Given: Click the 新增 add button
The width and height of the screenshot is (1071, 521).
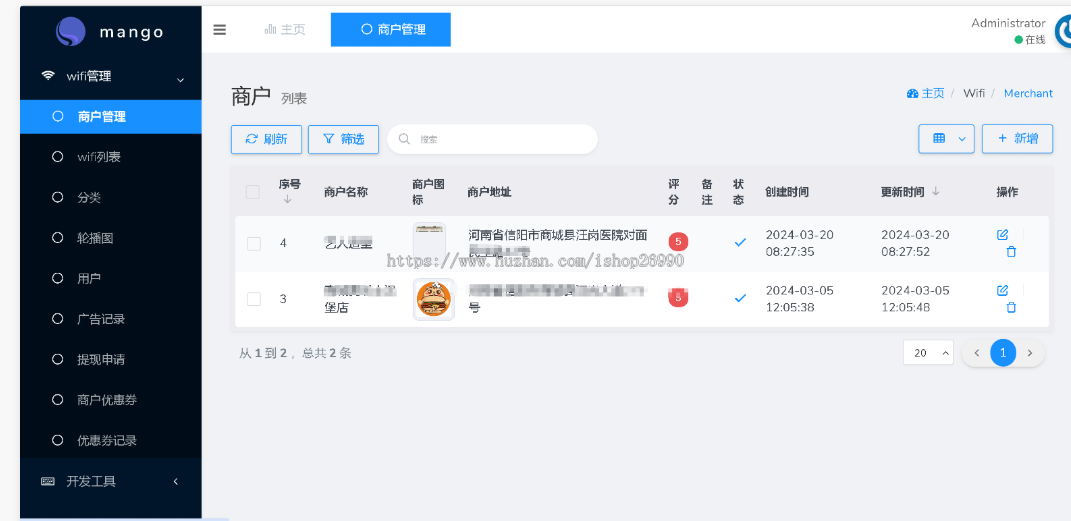Looking at the screenshot, I should [1018, 139].
